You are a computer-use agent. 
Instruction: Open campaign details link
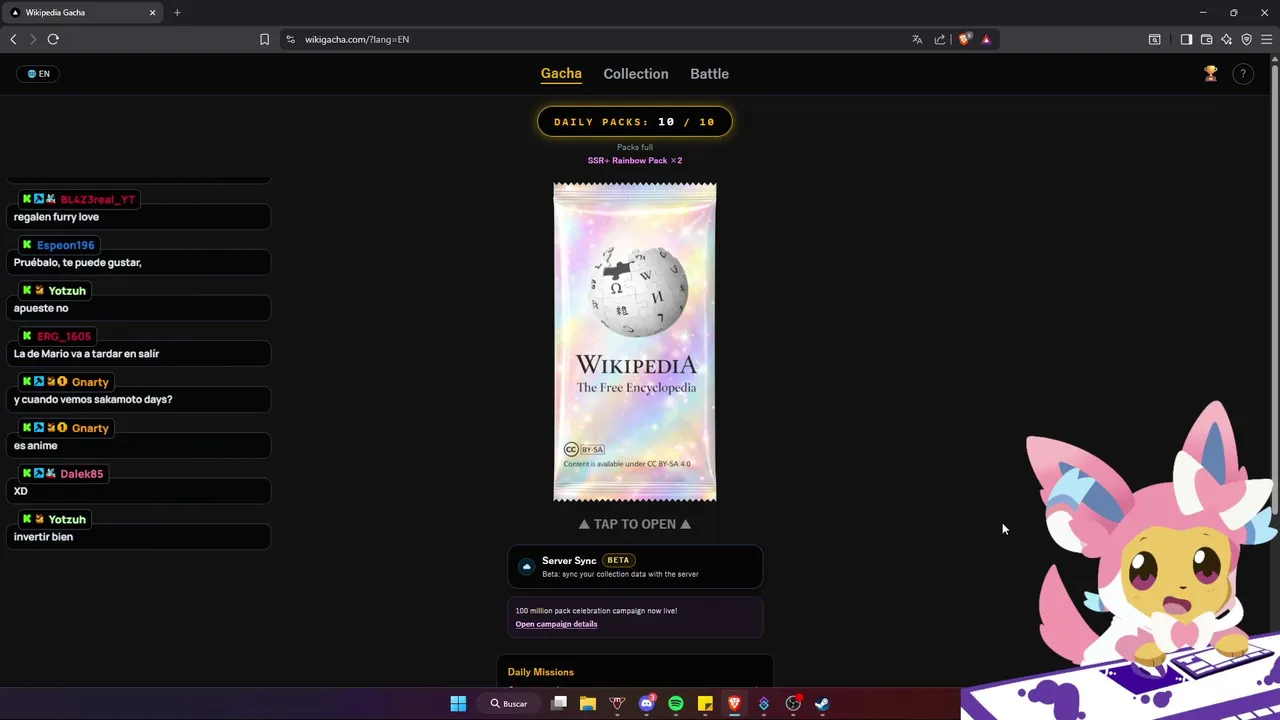tap(556, 624)
